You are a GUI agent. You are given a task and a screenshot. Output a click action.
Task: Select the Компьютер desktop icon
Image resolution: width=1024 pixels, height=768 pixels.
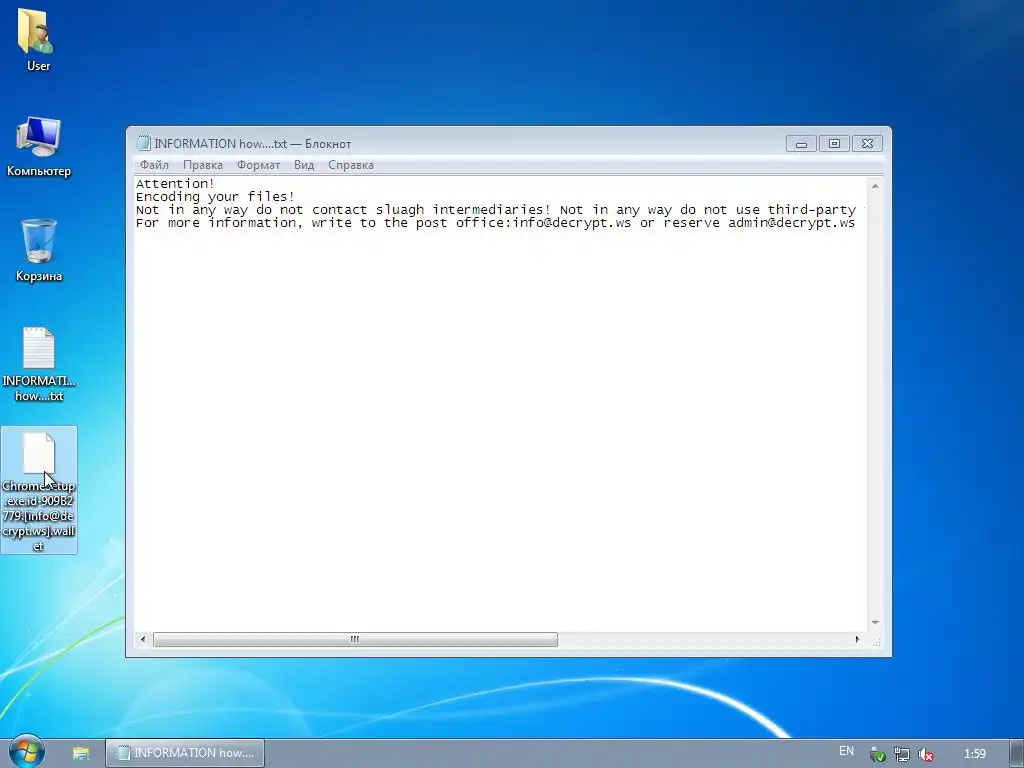coord(39,146)
